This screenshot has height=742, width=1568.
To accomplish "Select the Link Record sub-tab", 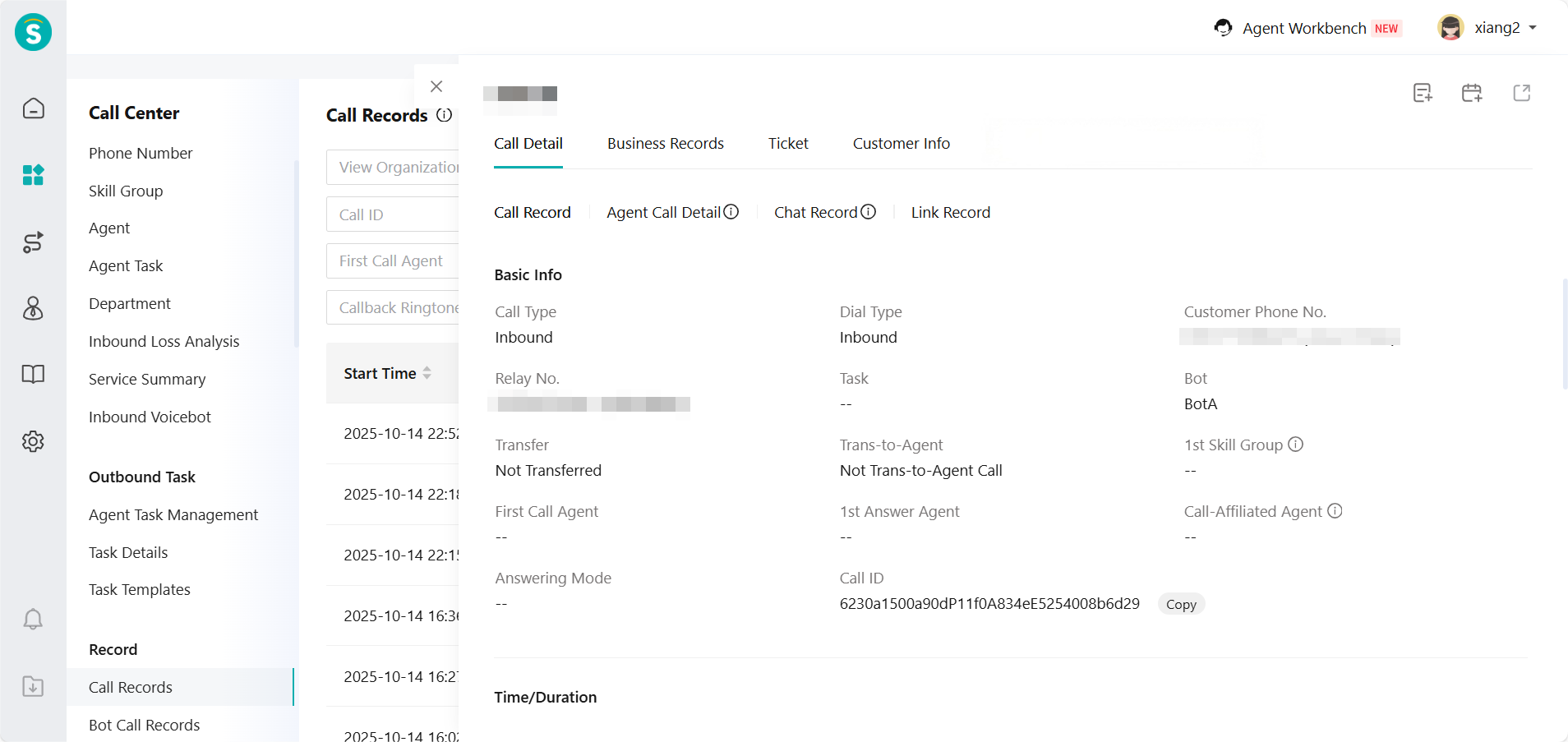I will 950,213.
